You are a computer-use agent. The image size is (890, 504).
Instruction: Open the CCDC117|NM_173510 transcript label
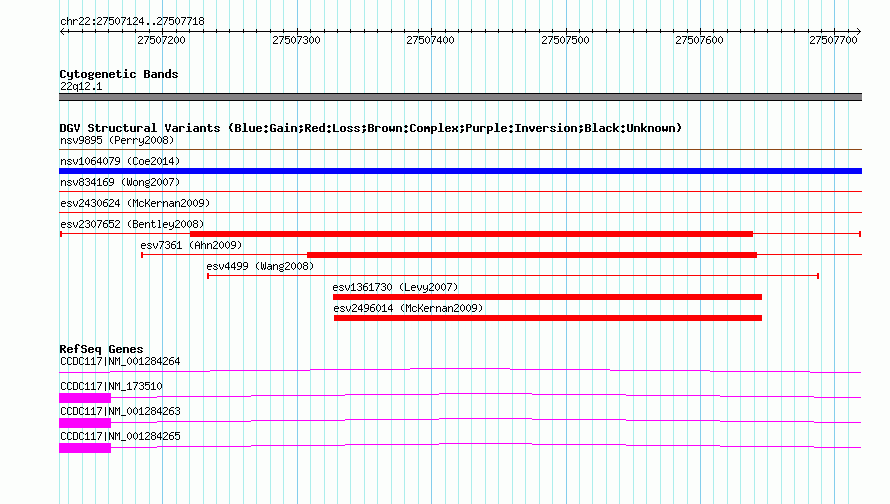(111, 387)
